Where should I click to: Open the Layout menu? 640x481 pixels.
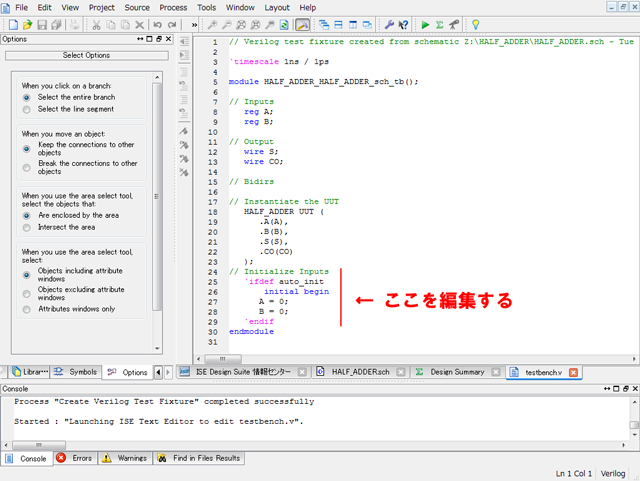tap(277, 8)
